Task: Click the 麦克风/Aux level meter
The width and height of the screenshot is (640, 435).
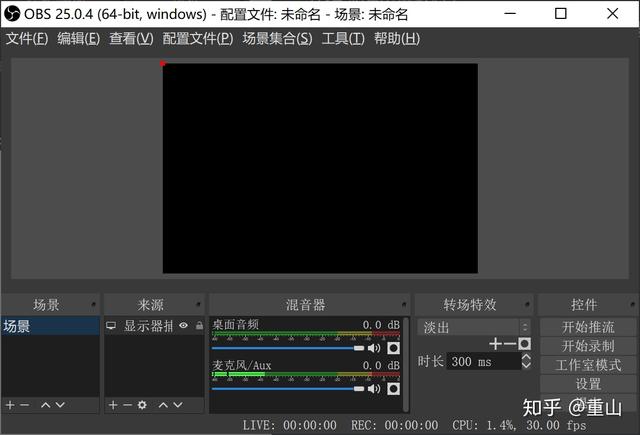Action: (x=306, y=376)
